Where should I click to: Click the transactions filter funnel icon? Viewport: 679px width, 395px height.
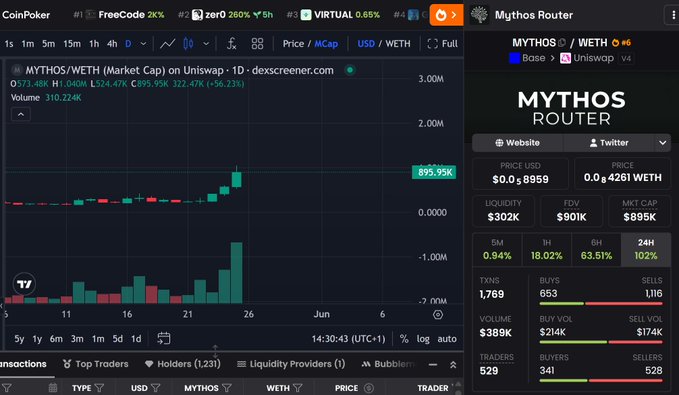coord(7,388)
